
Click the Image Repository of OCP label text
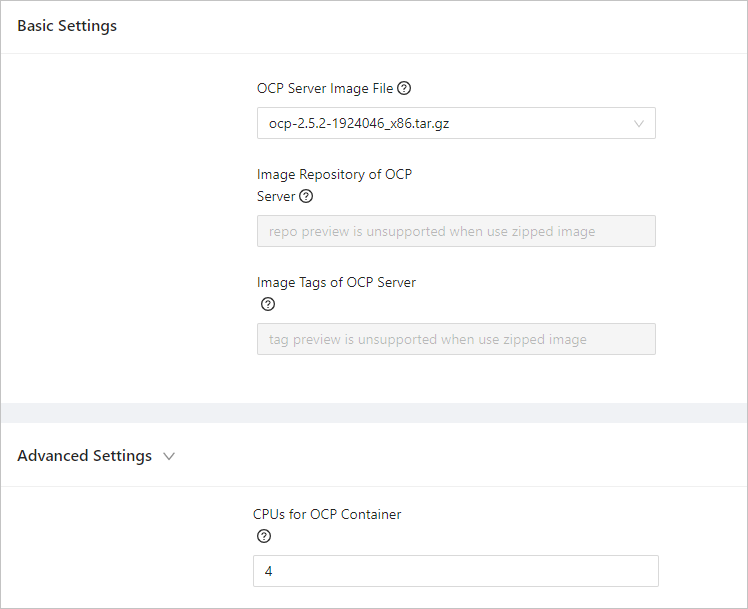click(334, 174)
